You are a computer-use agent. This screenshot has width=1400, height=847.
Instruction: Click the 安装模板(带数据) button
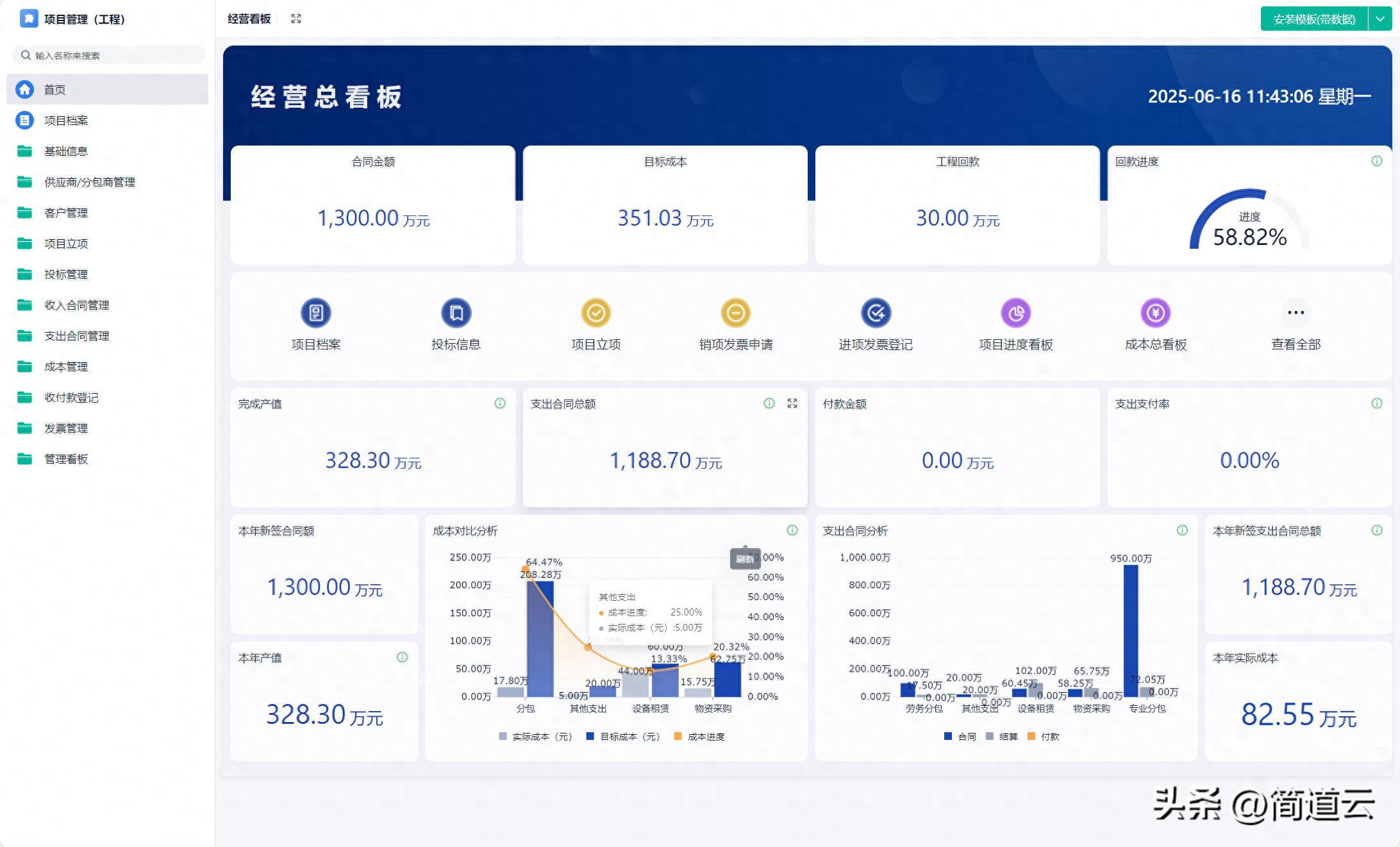(1313, 19)
